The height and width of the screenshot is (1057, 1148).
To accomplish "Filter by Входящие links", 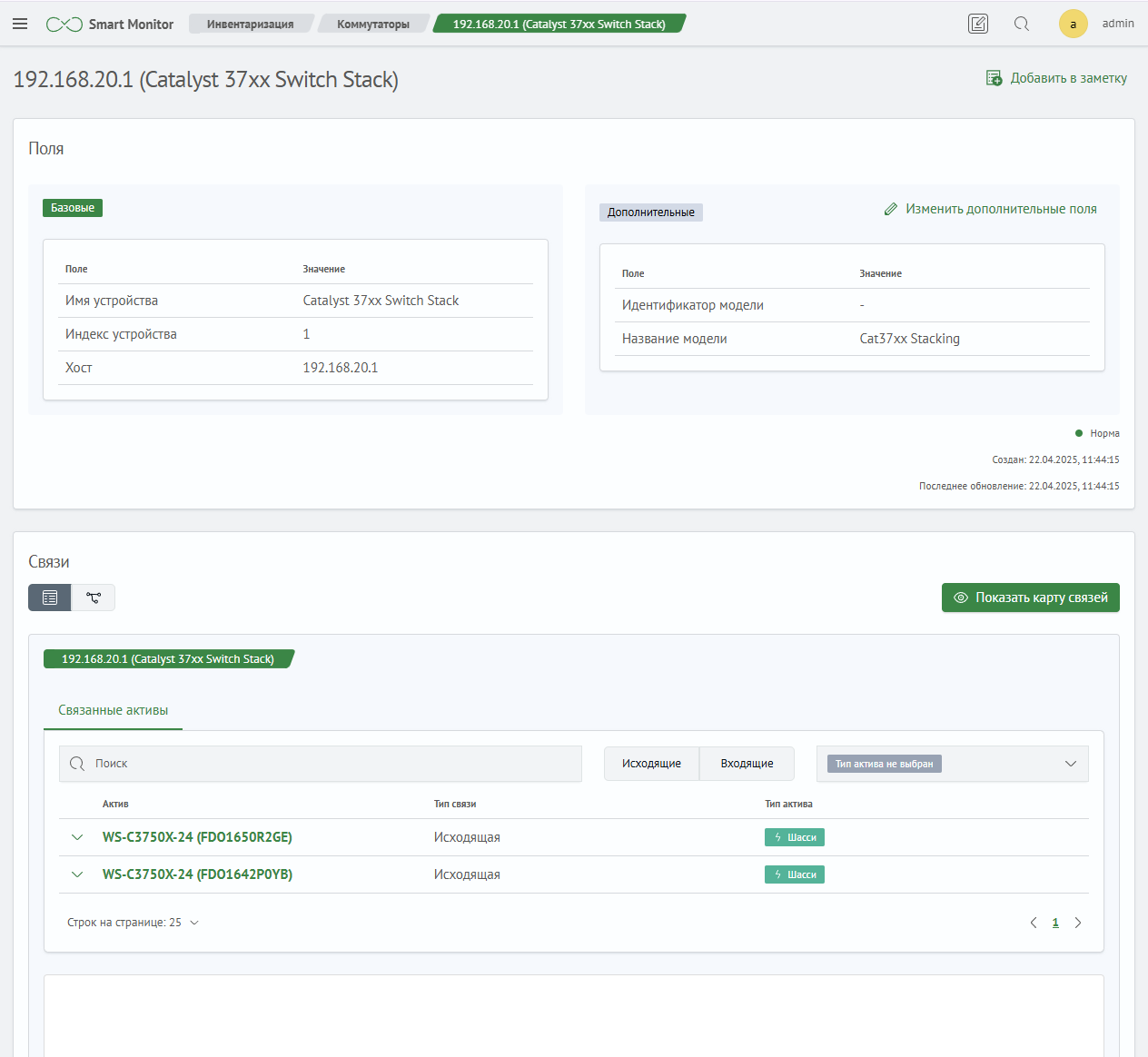I will tap(747, 764).
